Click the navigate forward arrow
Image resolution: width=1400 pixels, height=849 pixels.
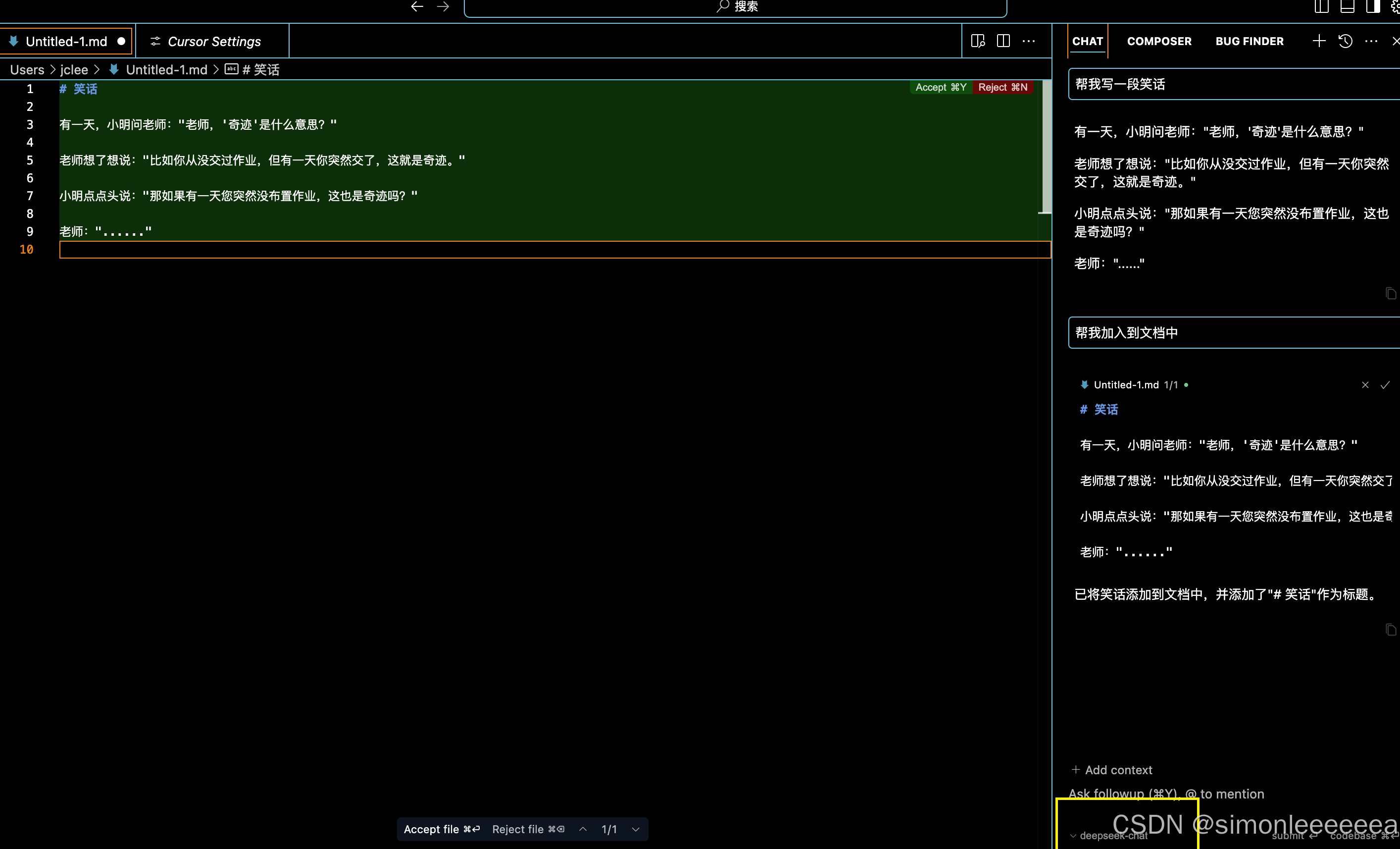[x=443, y=6]
